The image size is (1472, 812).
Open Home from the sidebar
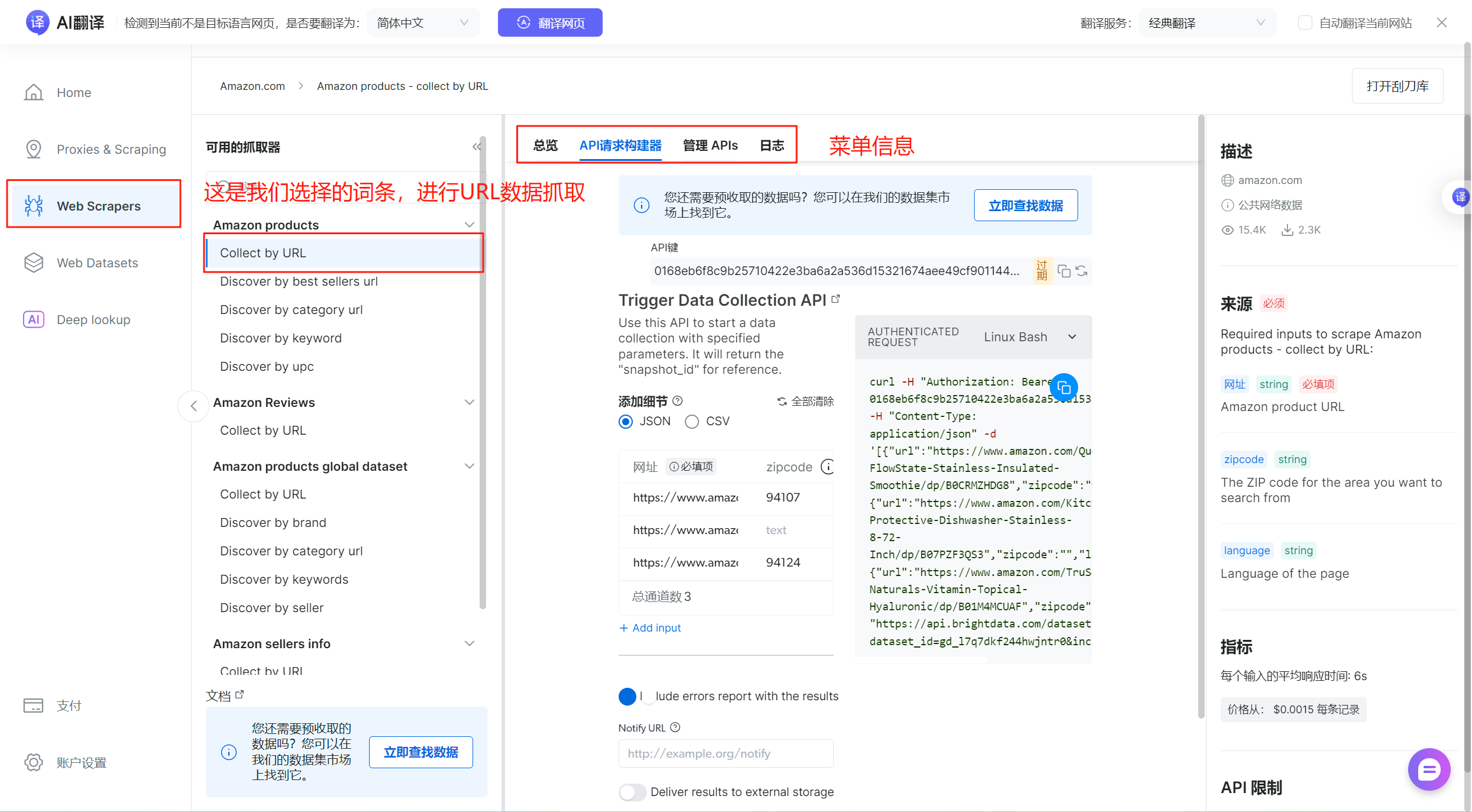click(x=74, y=92)
